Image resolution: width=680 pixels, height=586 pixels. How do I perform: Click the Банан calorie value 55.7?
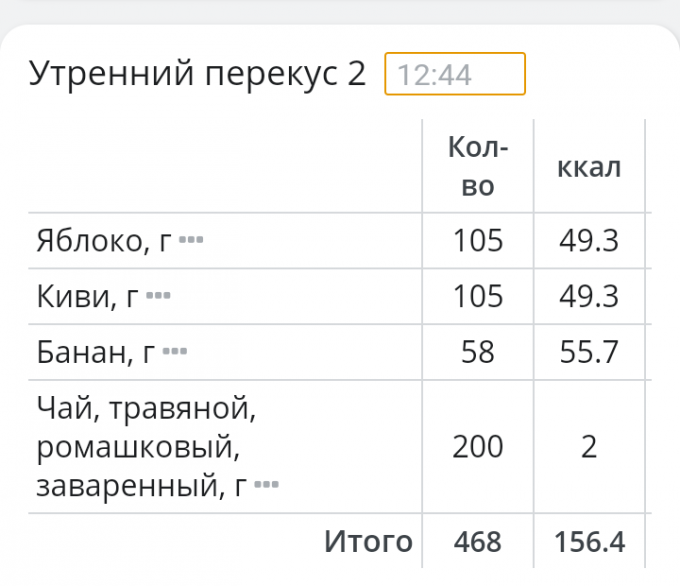pyautogui.click(x=589, y=352)
